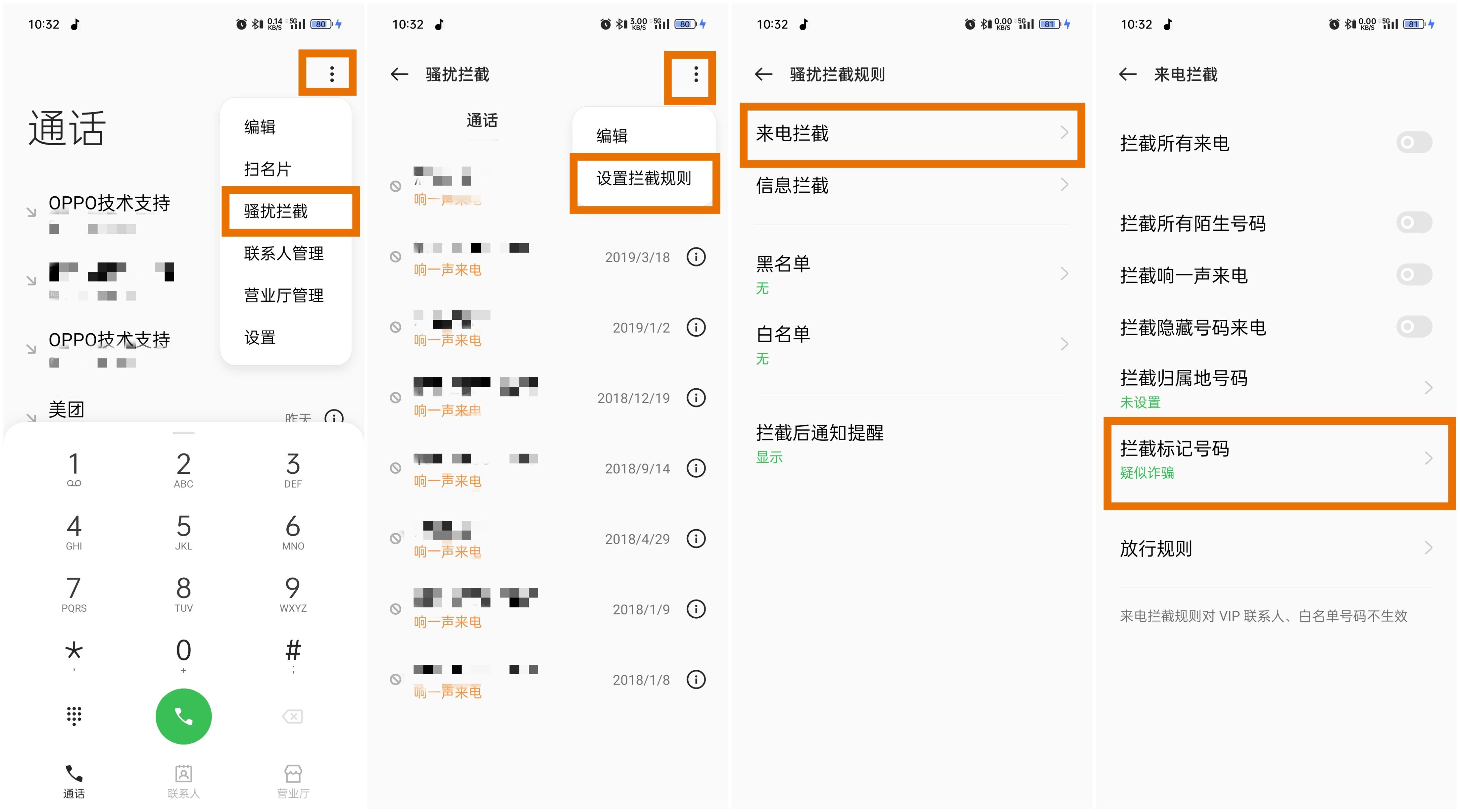Turn on 拦截隐藏号码来电
The width and height of the screenshot is (1460, 812).
1414,326
